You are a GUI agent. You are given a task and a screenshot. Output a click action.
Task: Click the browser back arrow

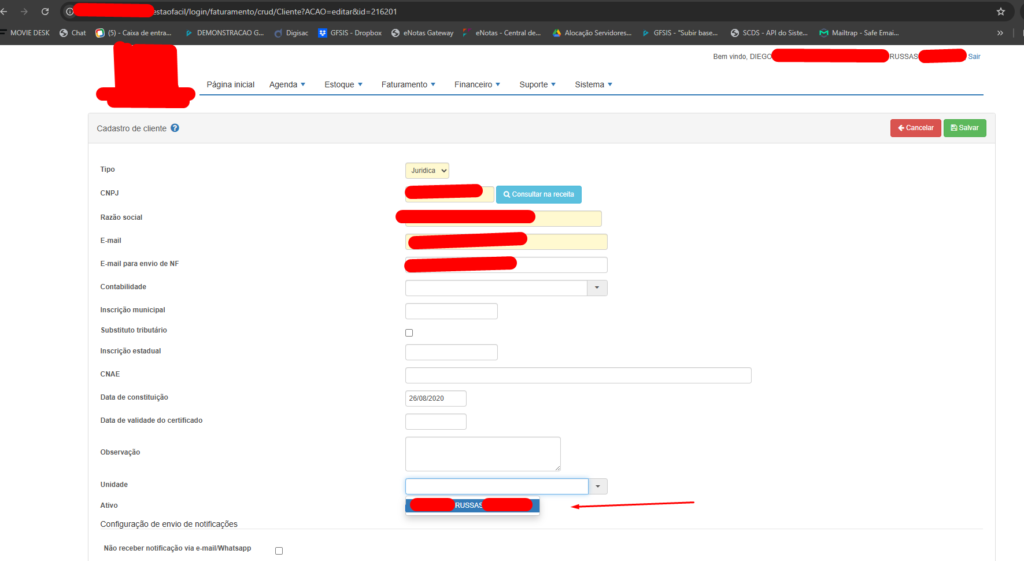point(7,11)
